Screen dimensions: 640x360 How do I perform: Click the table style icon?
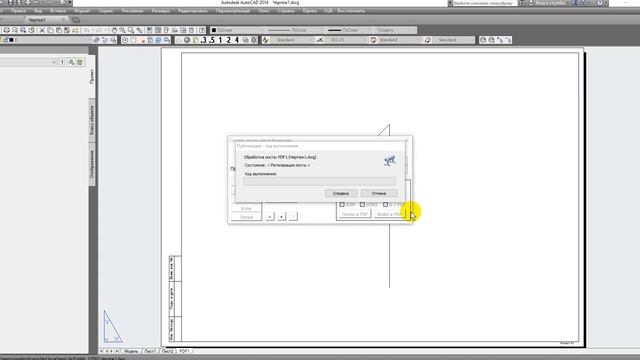(373, 40)
